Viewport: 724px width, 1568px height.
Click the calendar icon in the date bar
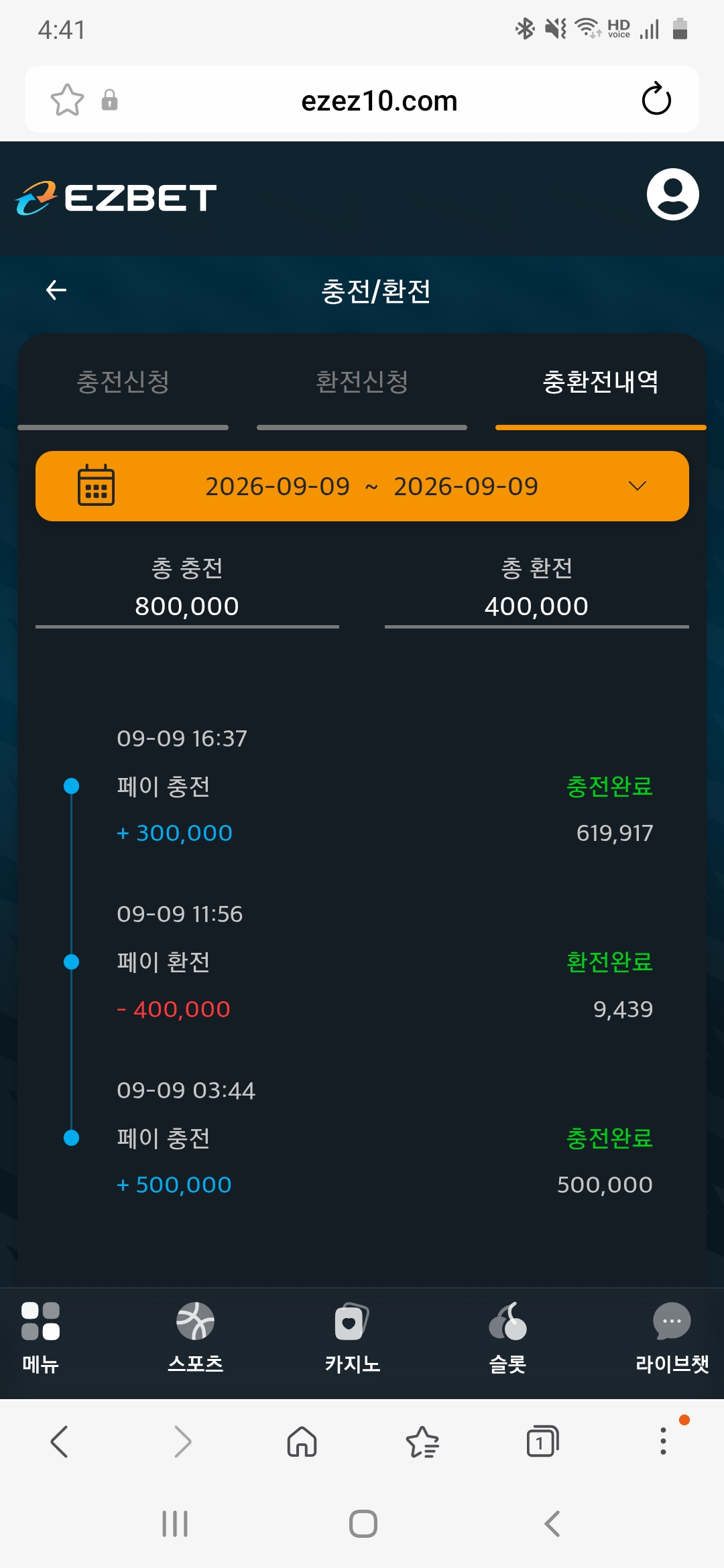pyautogui.click(x=96, y=485)
